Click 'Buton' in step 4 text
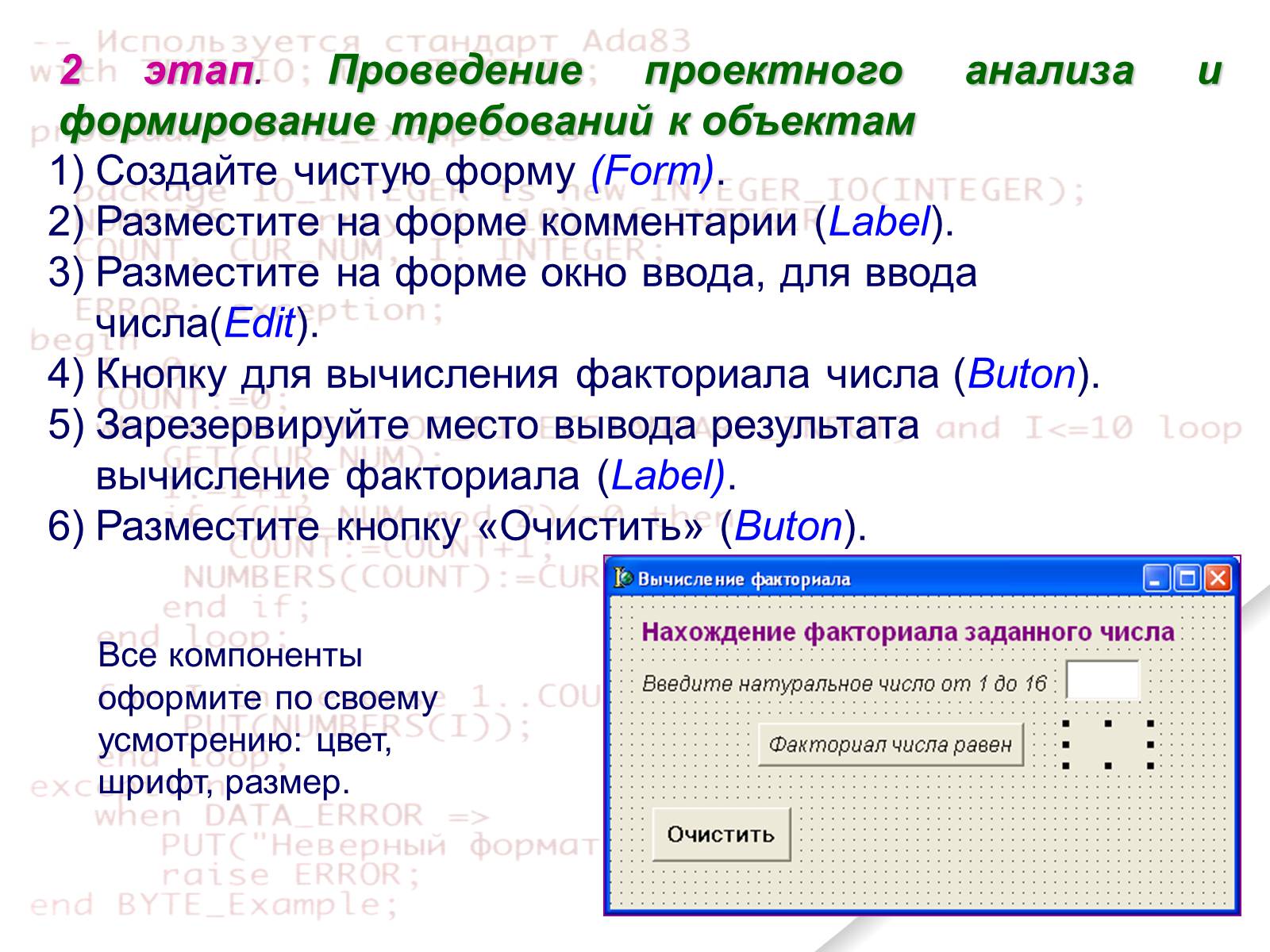1270x952 pixels. [1022, 374]
